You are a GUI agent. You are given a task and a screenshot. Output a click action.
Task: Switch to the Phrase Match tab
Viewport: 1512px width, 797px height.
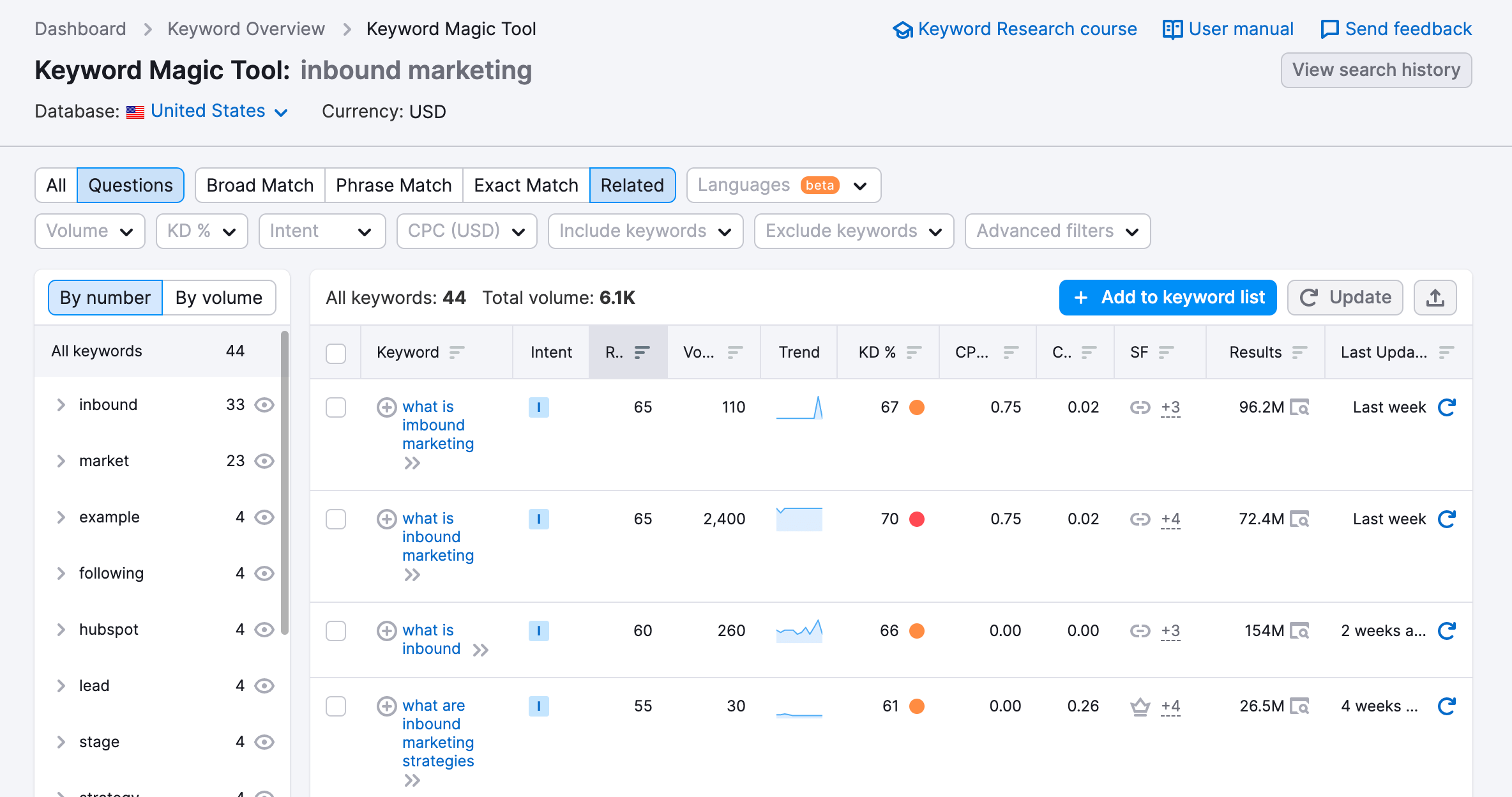(393, 185)
